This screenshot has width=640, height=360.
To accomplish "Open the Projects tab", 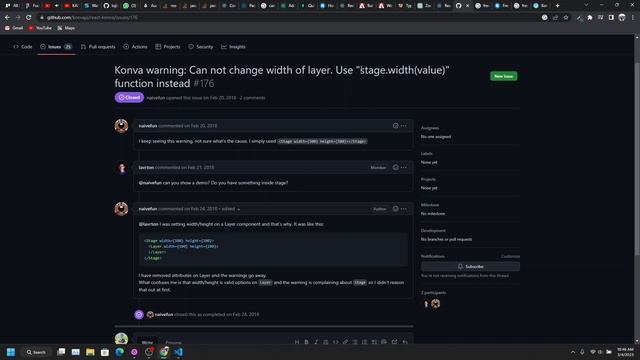I will [168, 47].
